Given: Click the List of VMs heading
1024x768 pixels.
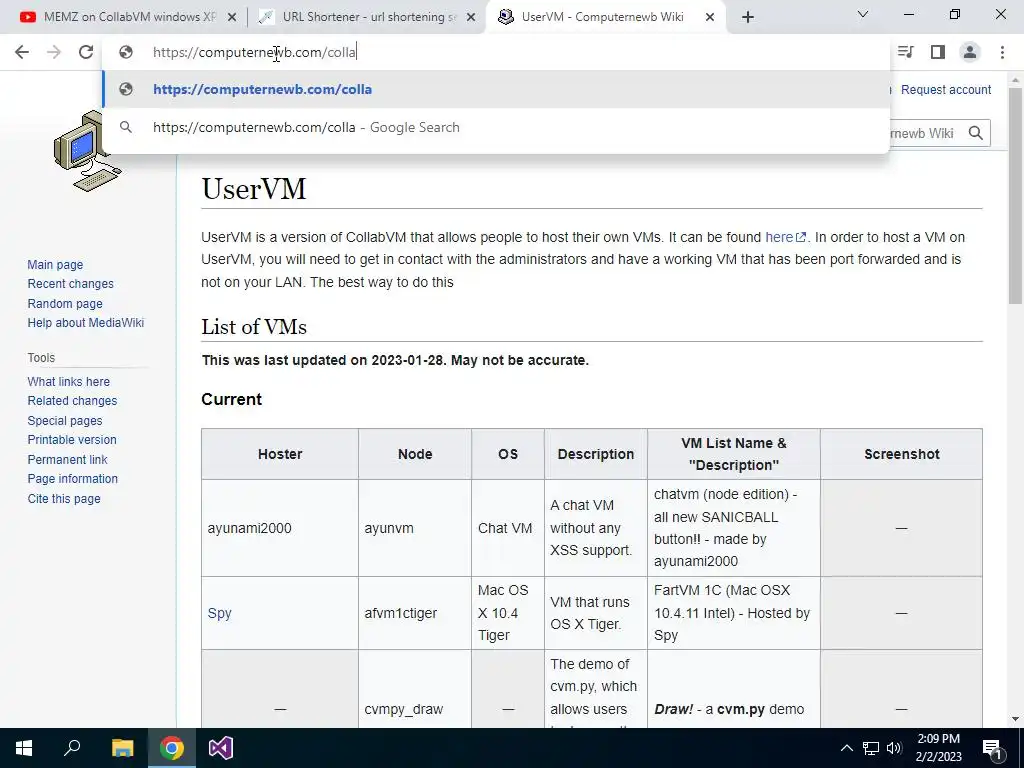Looking at the screenshot, I should tap(253, 327).
